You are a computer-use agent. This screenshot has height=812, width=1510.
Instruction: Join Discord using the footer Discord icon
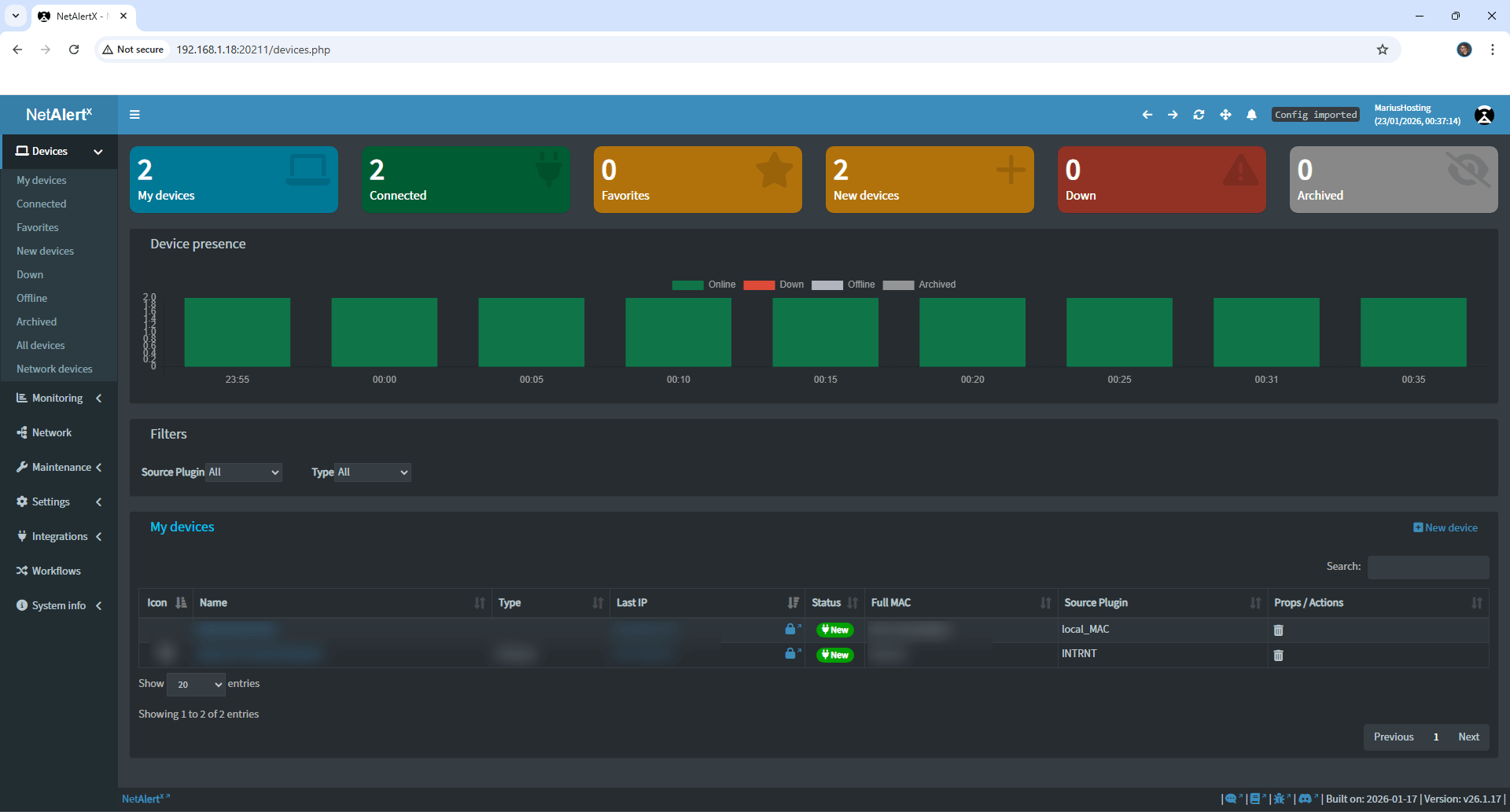[x=1307, y=799]
